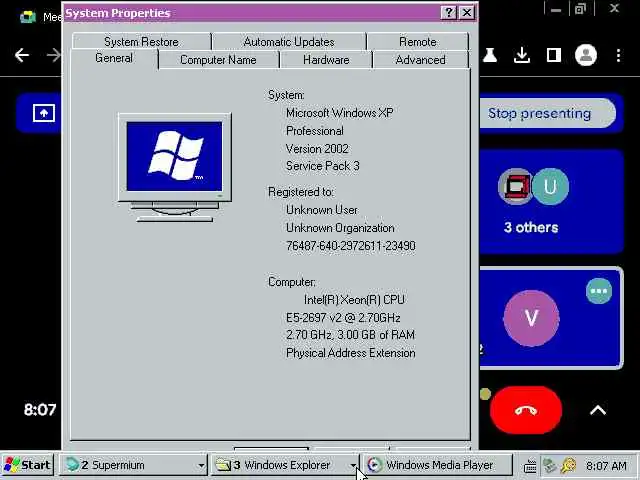Click the Microsoft Windows XP text
This screenshot has height=480, width=640.
coord(340,113)
